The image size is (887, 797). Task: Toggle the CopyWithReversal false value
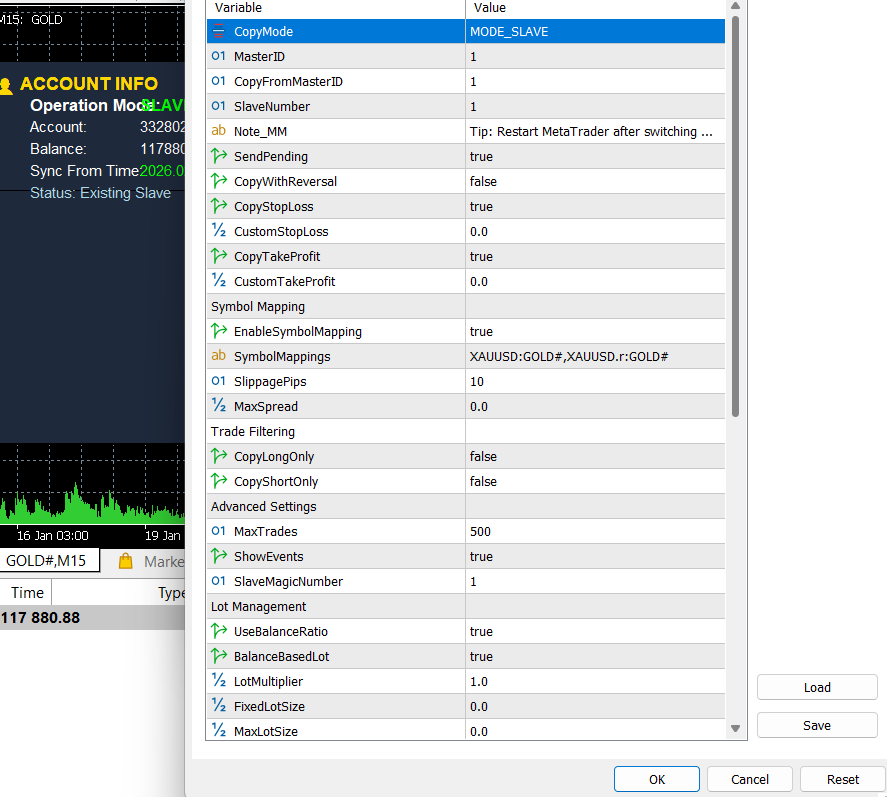tap(595, 182)
